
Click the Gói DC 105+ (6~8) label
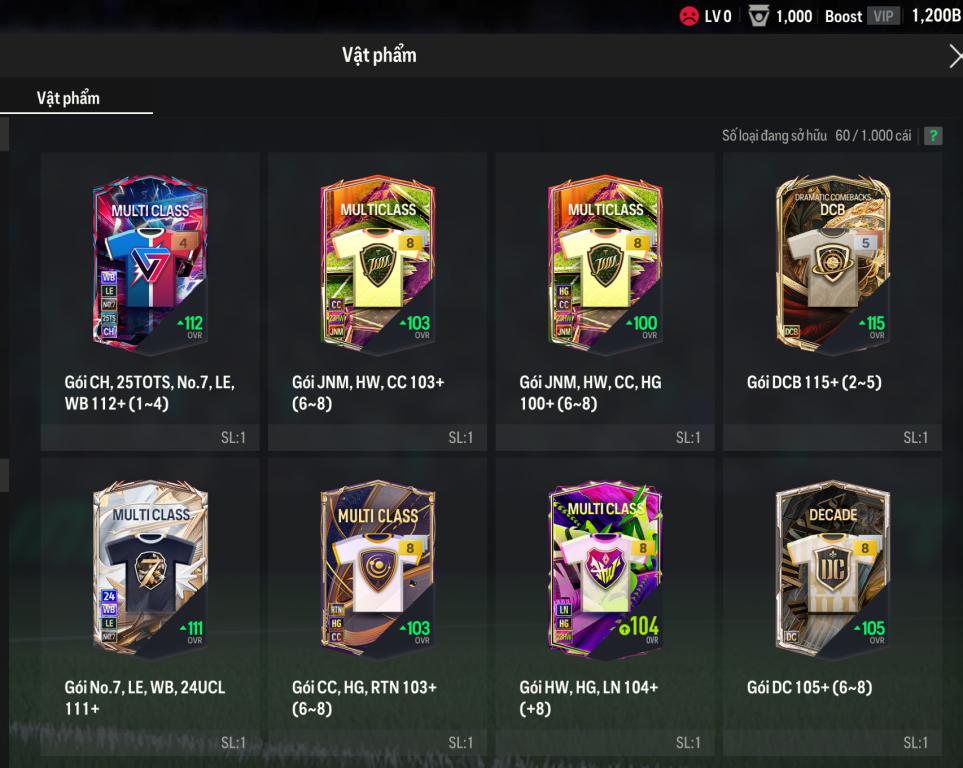(809, 687)
